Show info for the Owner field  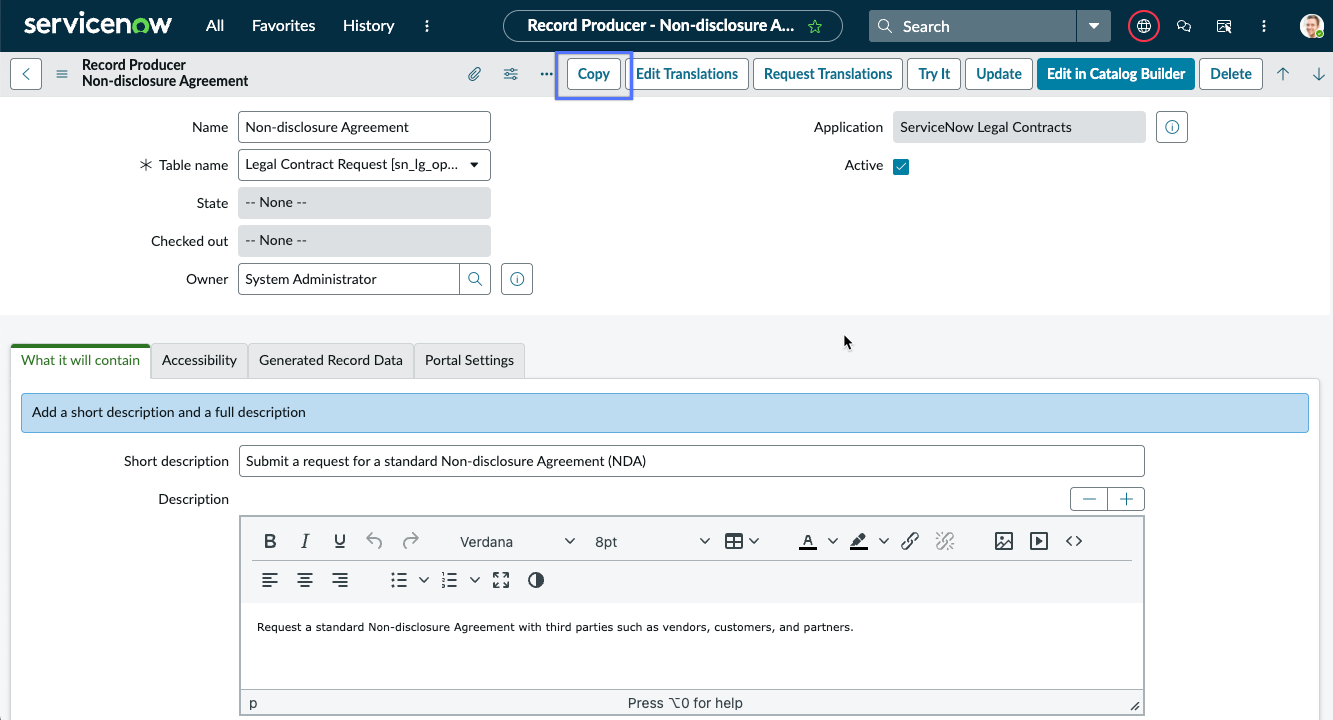tap(517, 279)
